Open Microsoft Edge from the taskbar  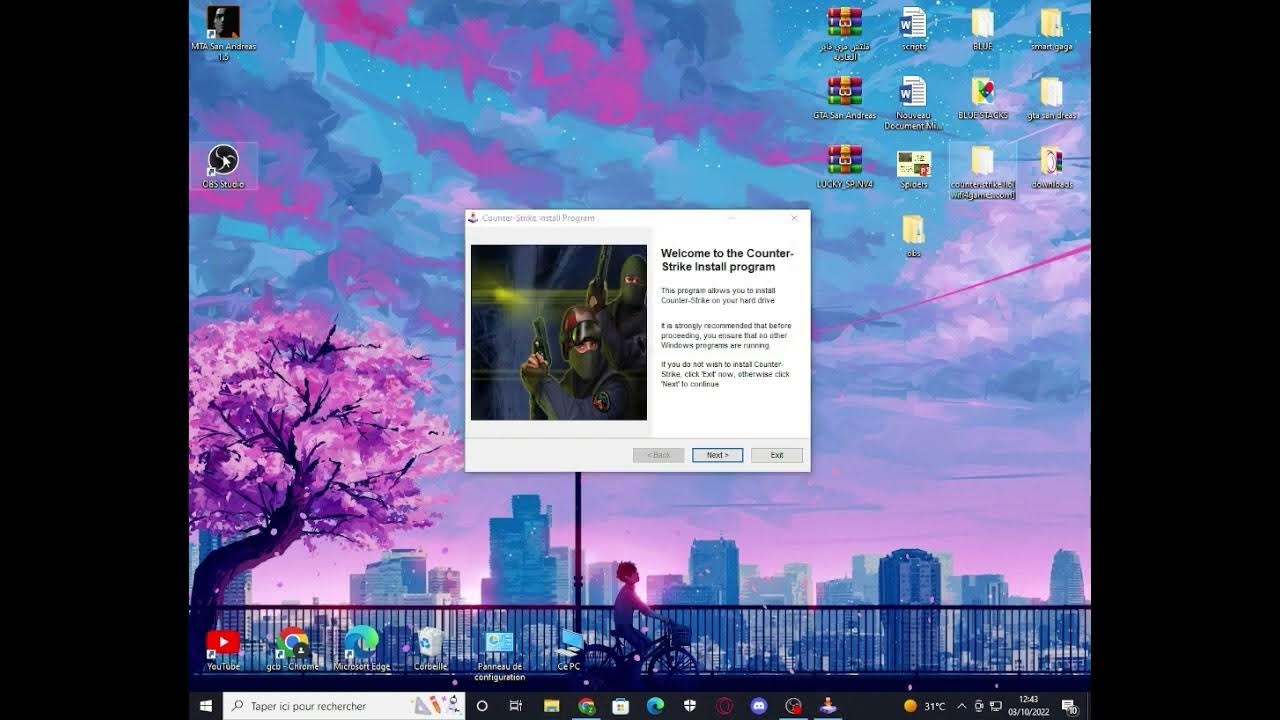(x=655, y=706)
